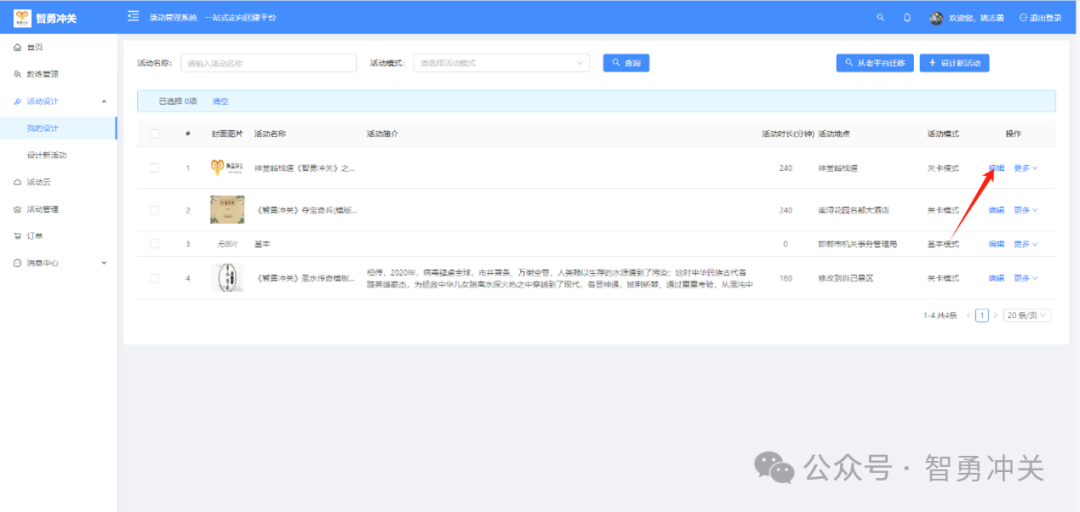The width and height of the screenshot is (1080, 512).
Task: Open 更多 menu for the 南浔花园名都大酒店 row
Action: 1026,209
